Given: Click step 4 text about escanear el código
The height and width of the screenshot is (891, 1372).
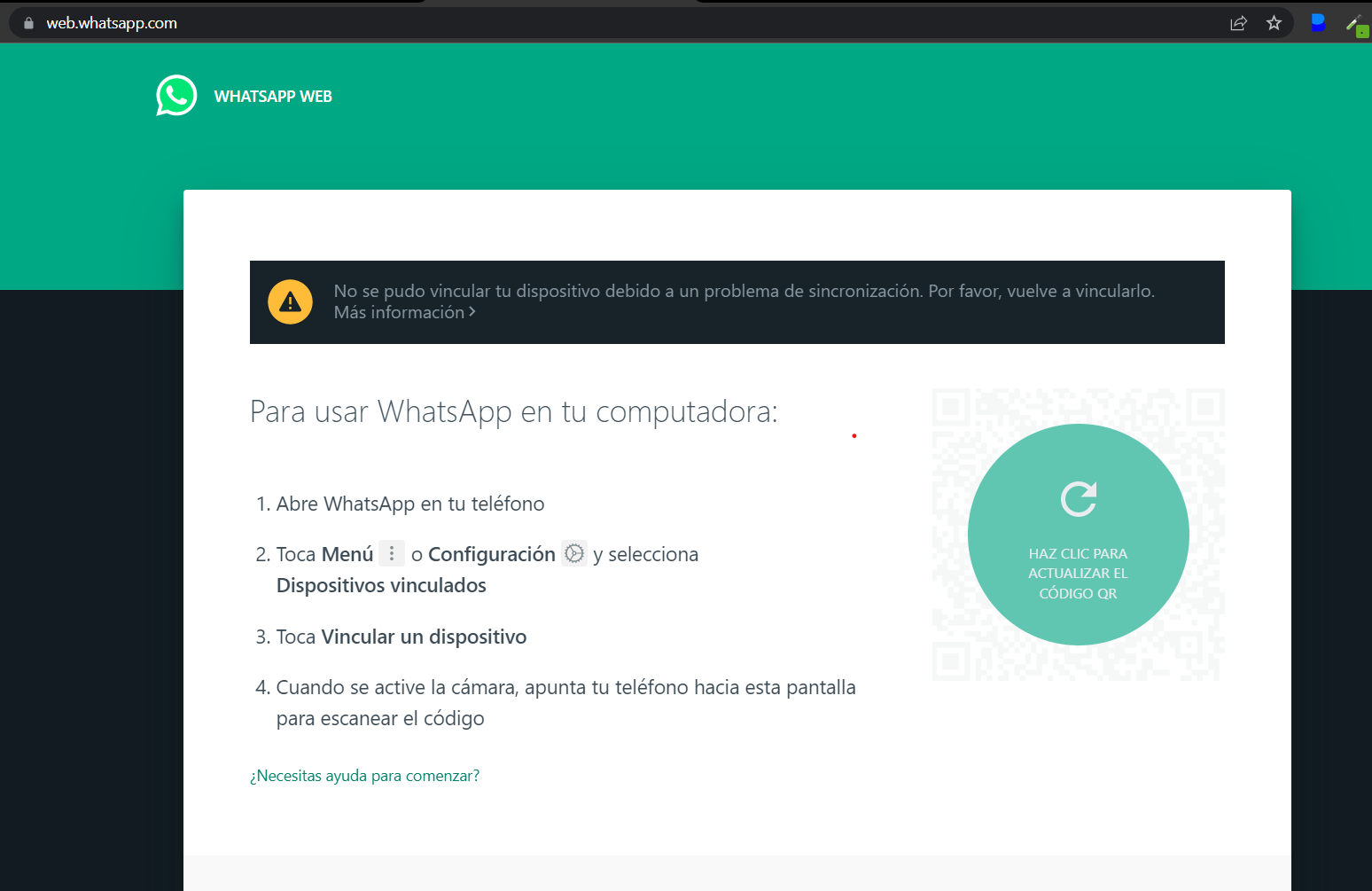Looking at the screenshot, I should (566, 703).
